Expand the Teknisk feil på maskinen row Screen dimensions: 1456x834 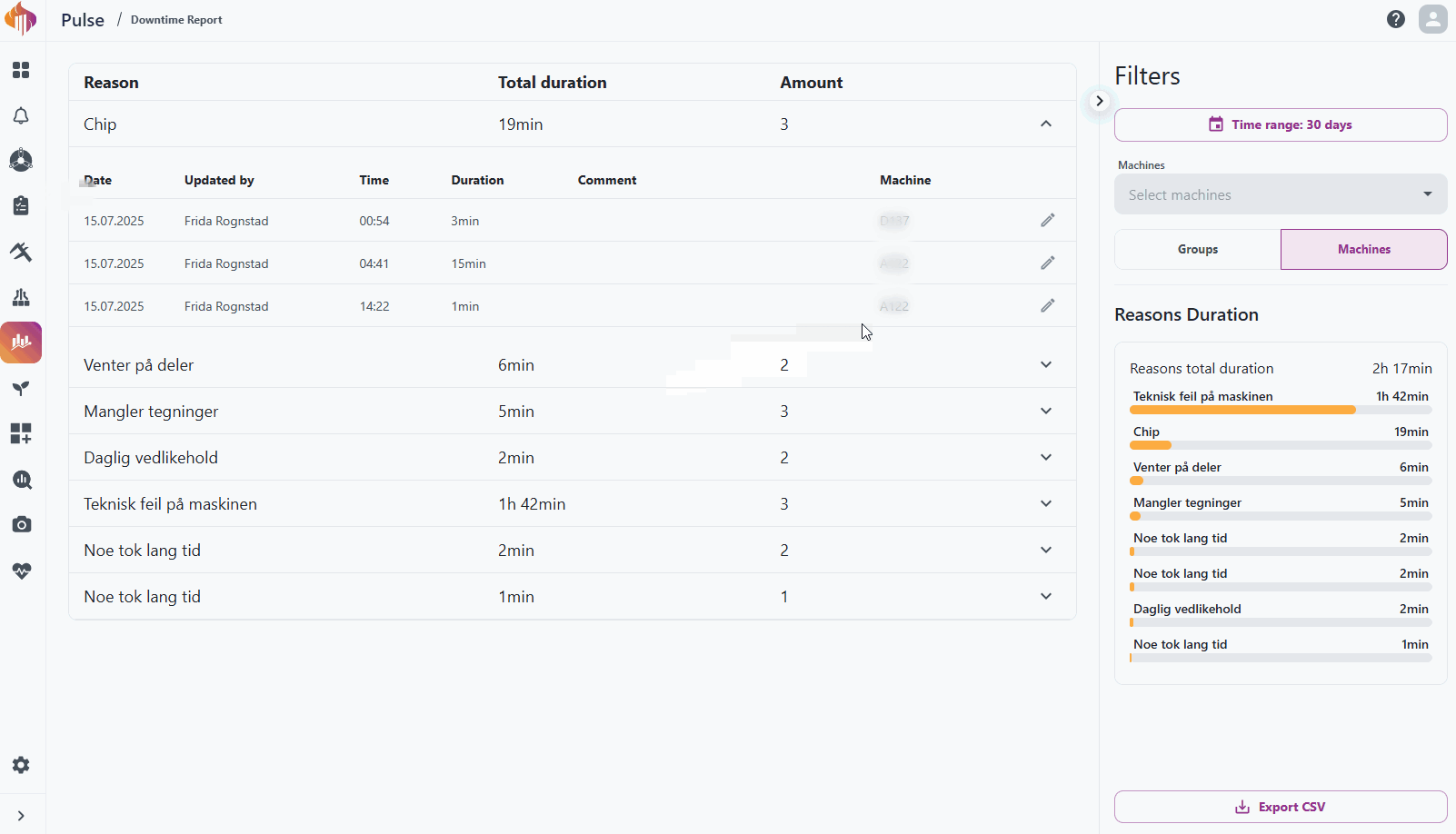(x=1045, y=504)
